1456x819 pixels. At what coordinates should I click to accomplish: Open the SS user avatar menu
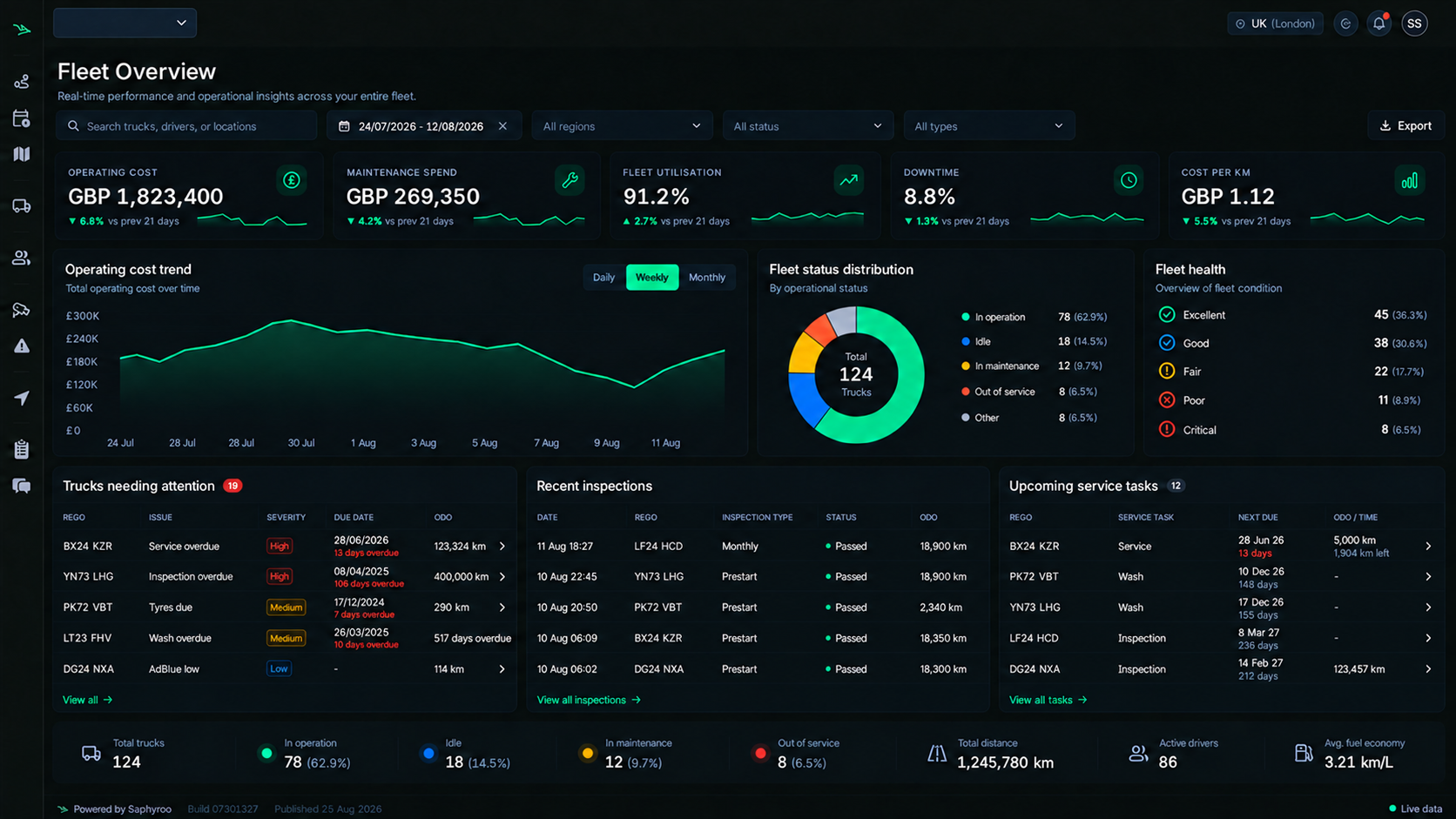(1414, 23)
